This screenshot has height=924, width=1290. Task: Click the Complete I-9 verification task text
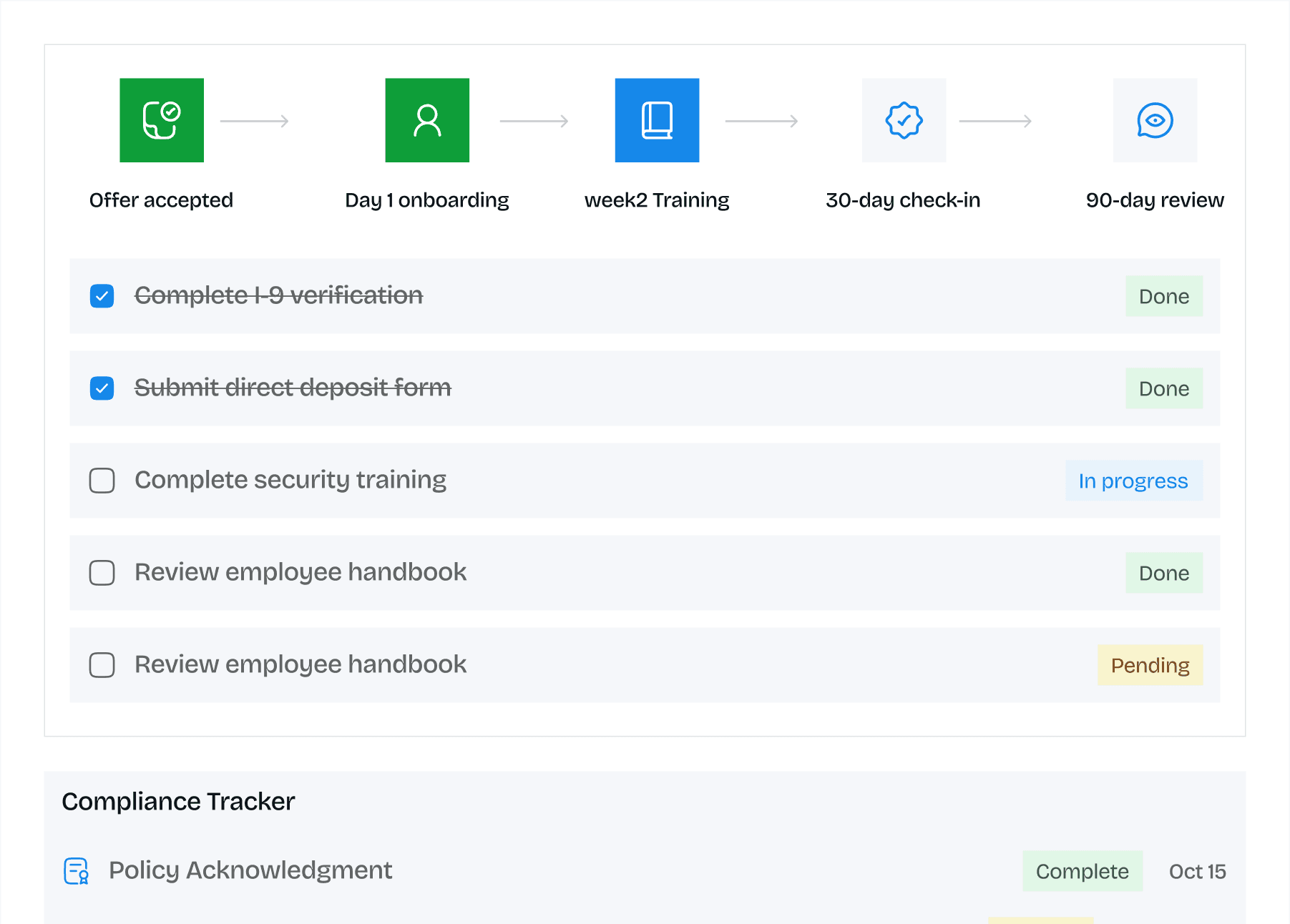click(x=279, y=295)
